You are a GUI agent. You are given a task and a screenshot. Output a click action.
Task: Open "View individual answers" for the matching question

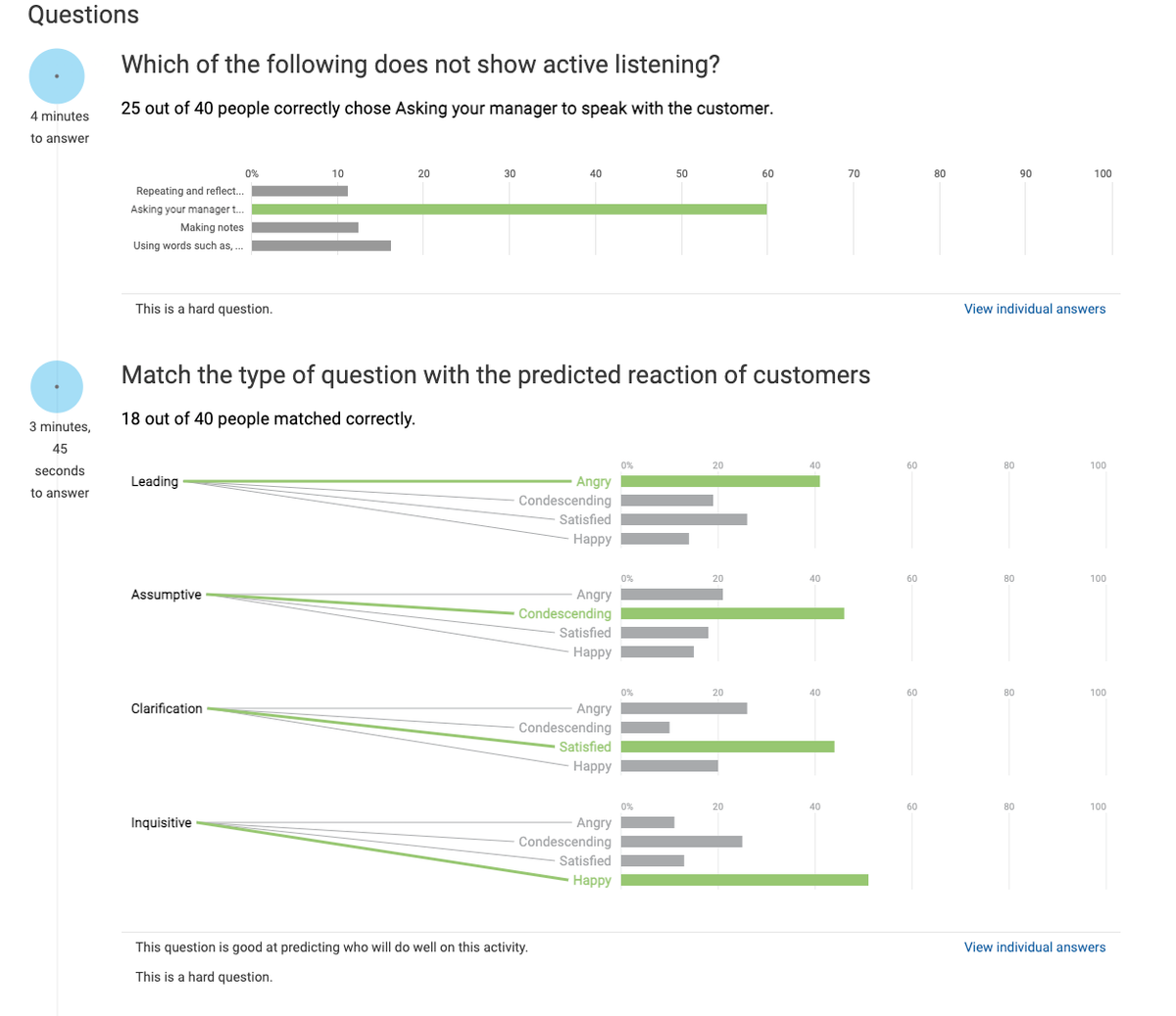[x=1034, y=946]
